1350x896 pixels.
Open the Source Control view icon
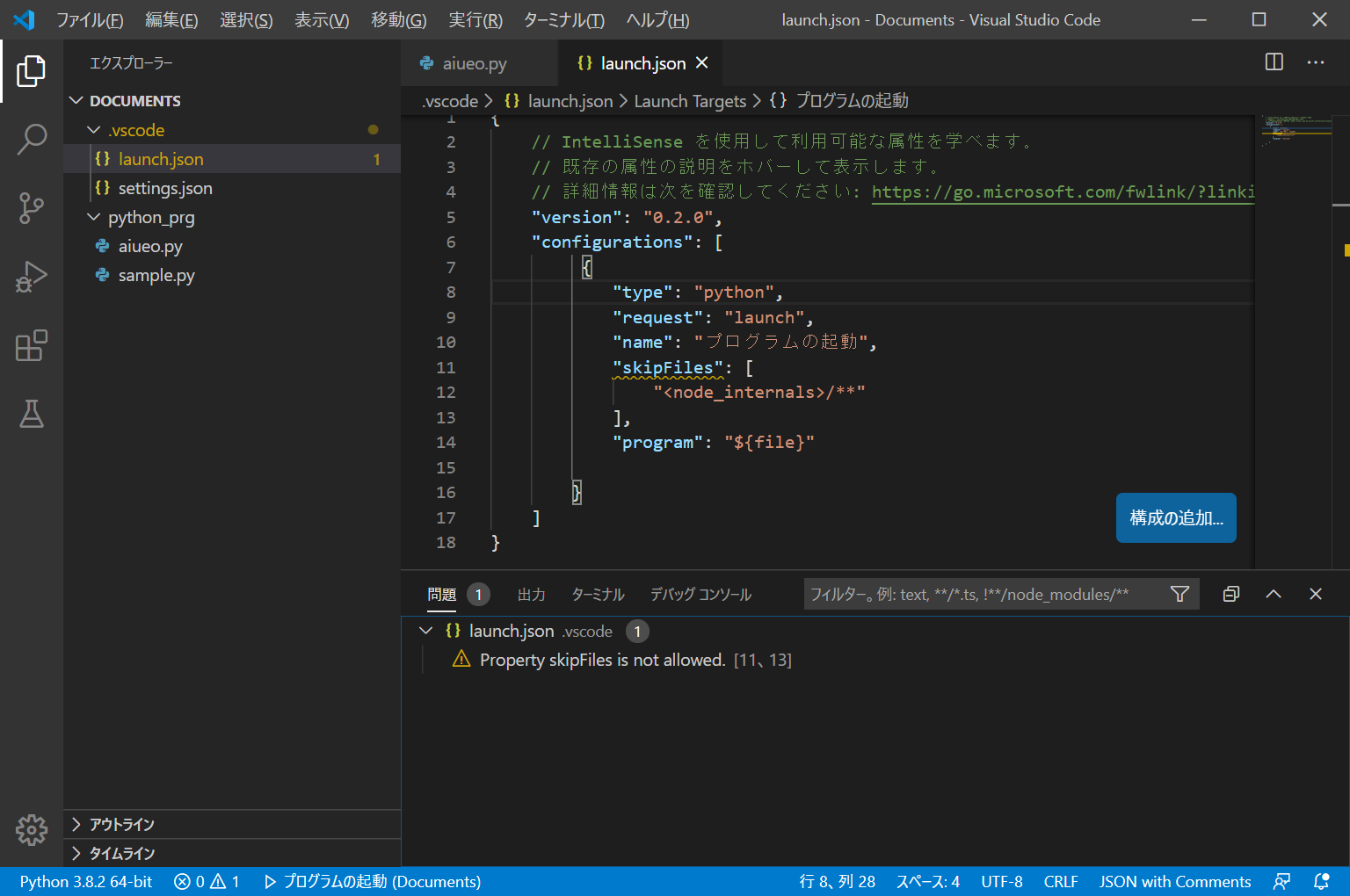(32, 207)
